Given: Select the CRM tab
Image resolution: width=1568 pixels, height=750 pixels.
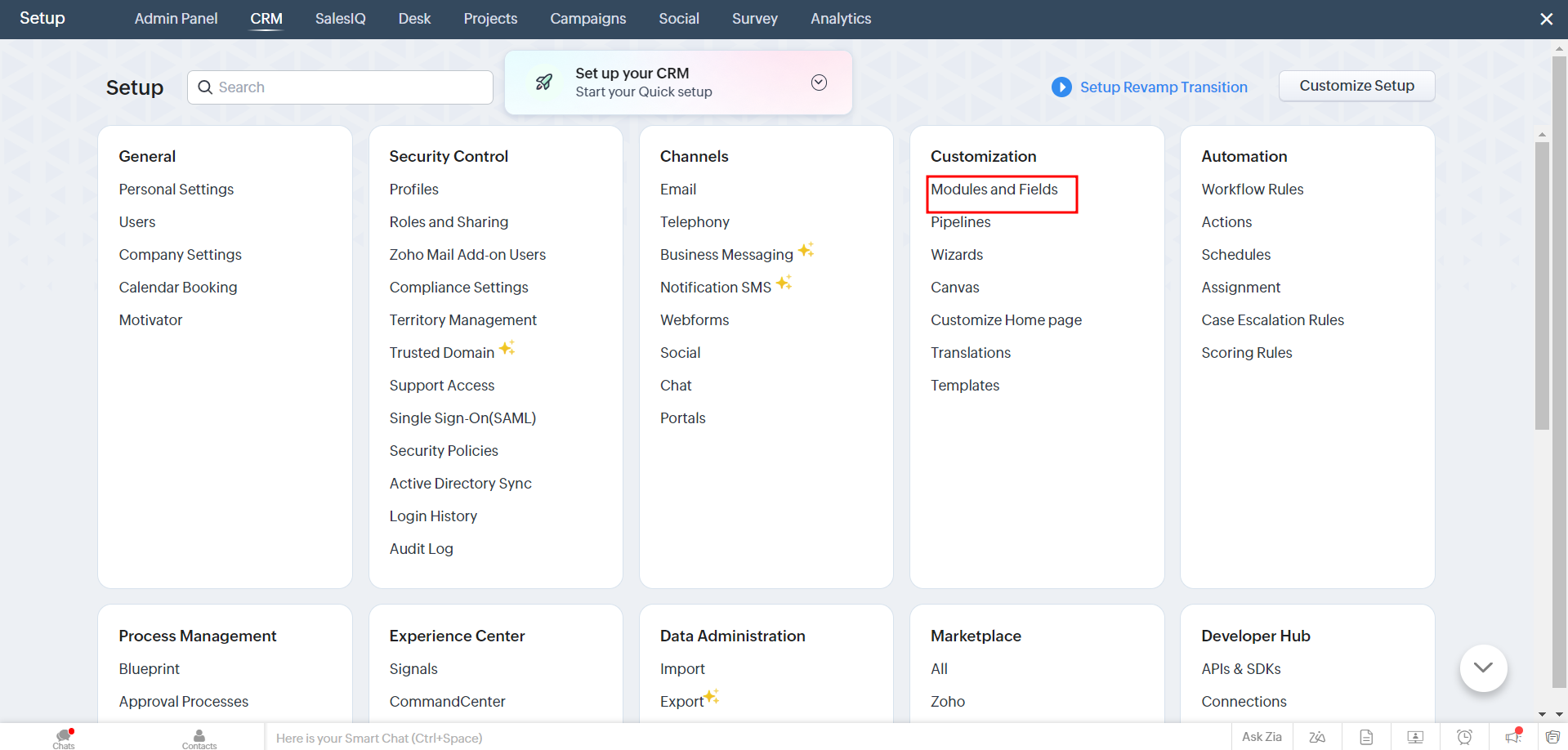Looking at the screenshot, I should (x=266, y=18).
